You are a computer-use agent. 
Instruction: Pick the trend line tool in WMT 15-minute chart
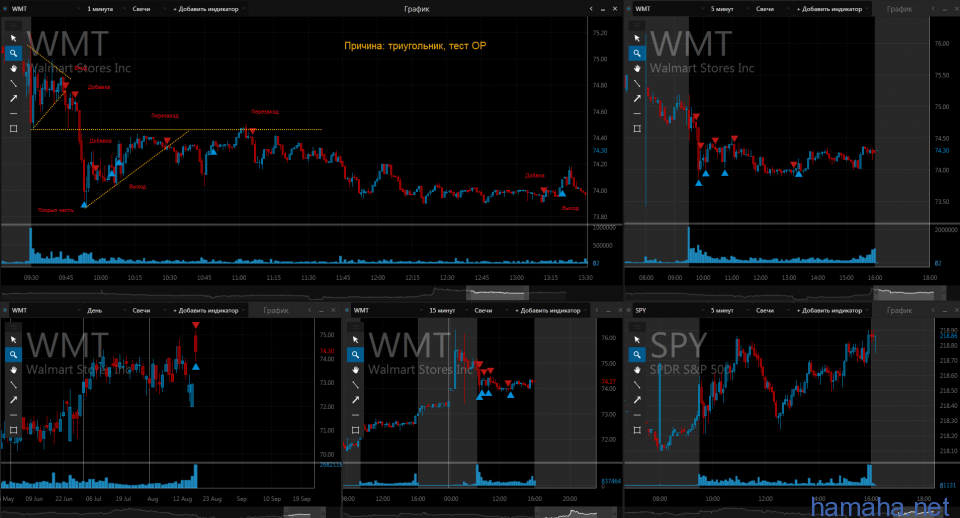coord(355,385)
